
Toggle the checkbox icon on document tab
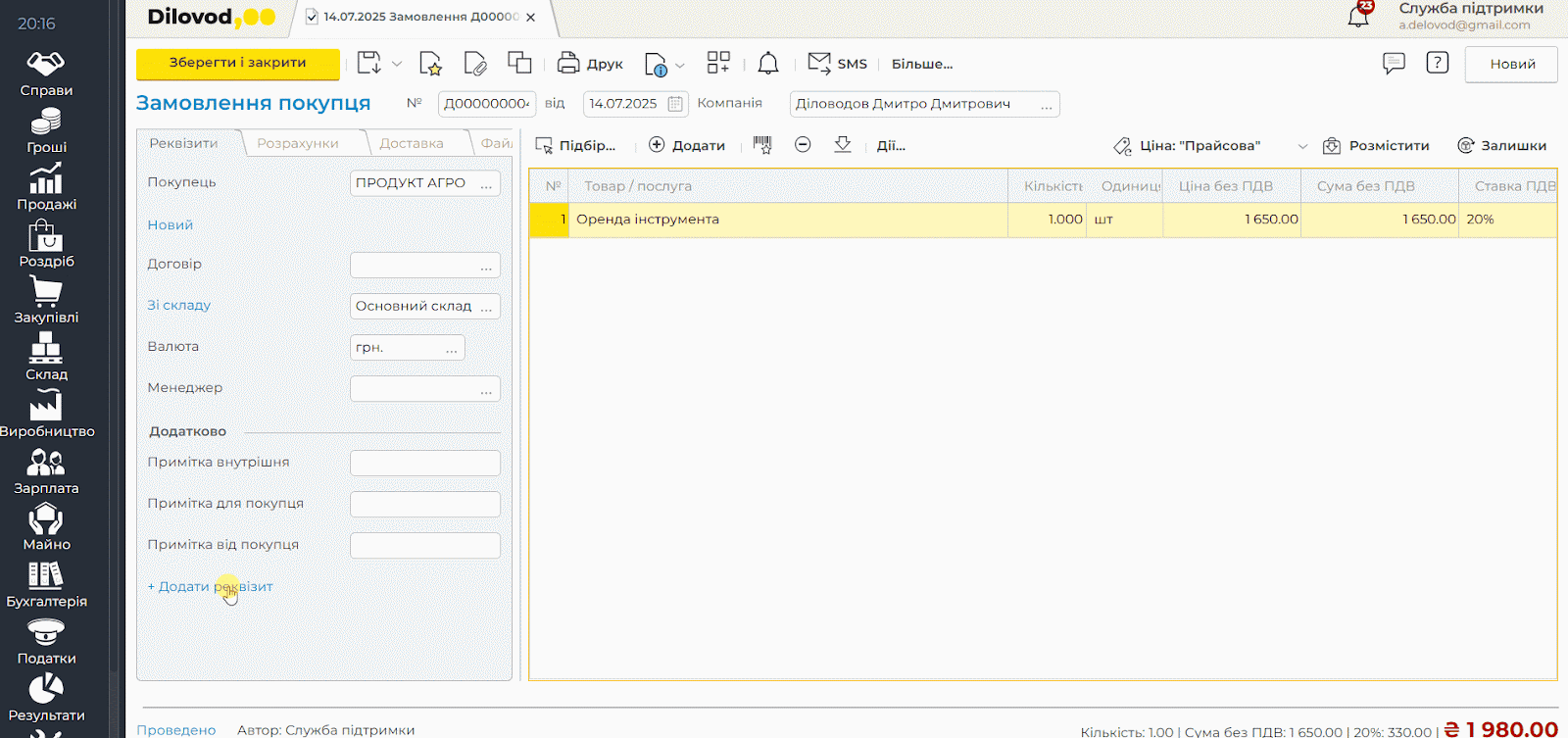coord(312,17)
